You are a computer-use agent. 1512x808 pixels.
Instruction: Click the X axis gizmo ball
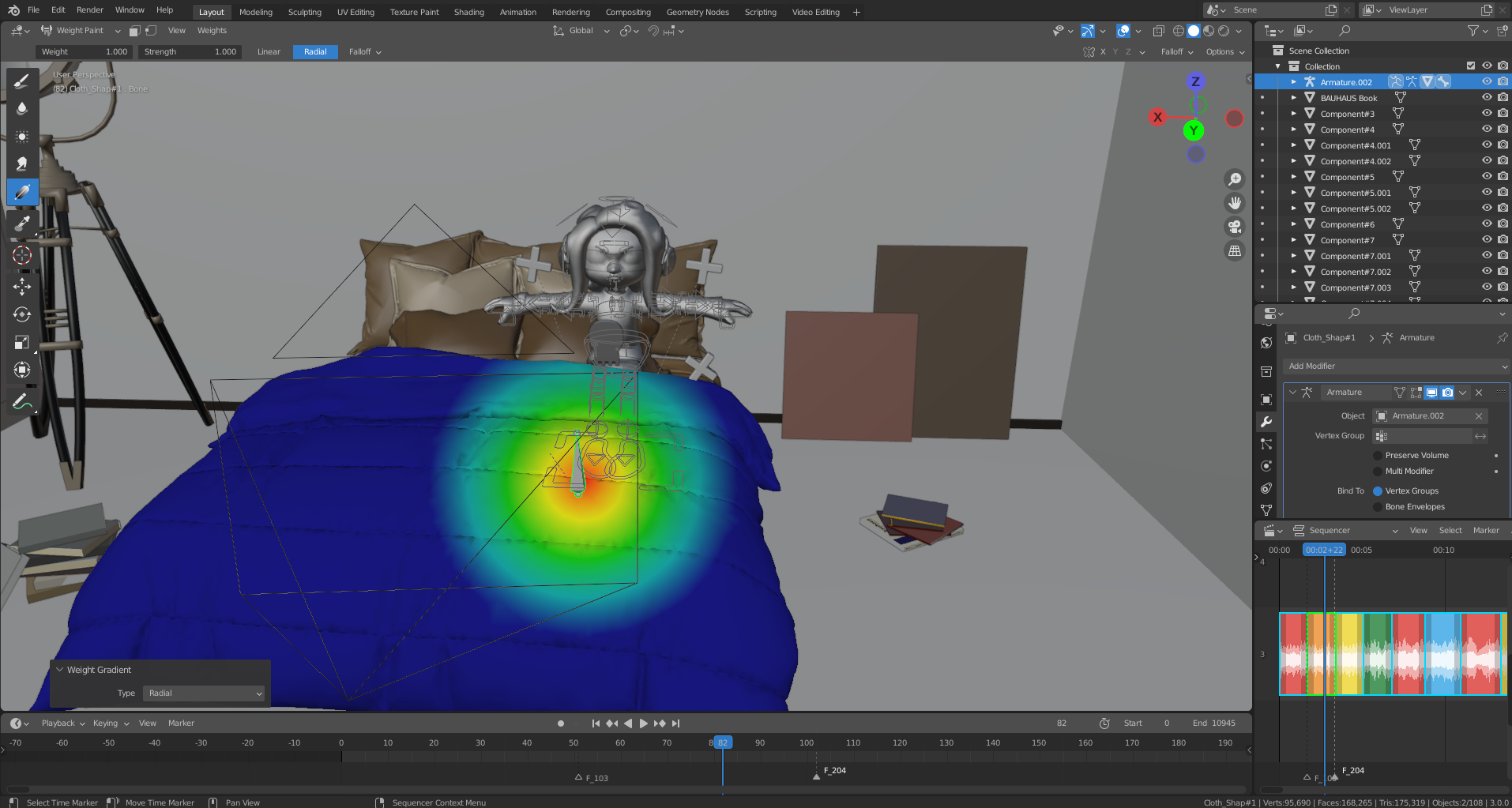tap(1157, 117)
